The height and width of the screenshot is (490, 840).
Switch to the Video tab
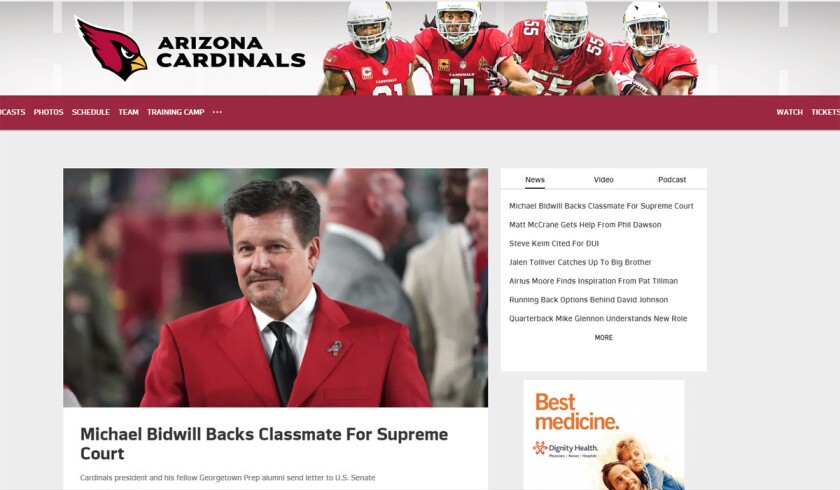[603, 179]
